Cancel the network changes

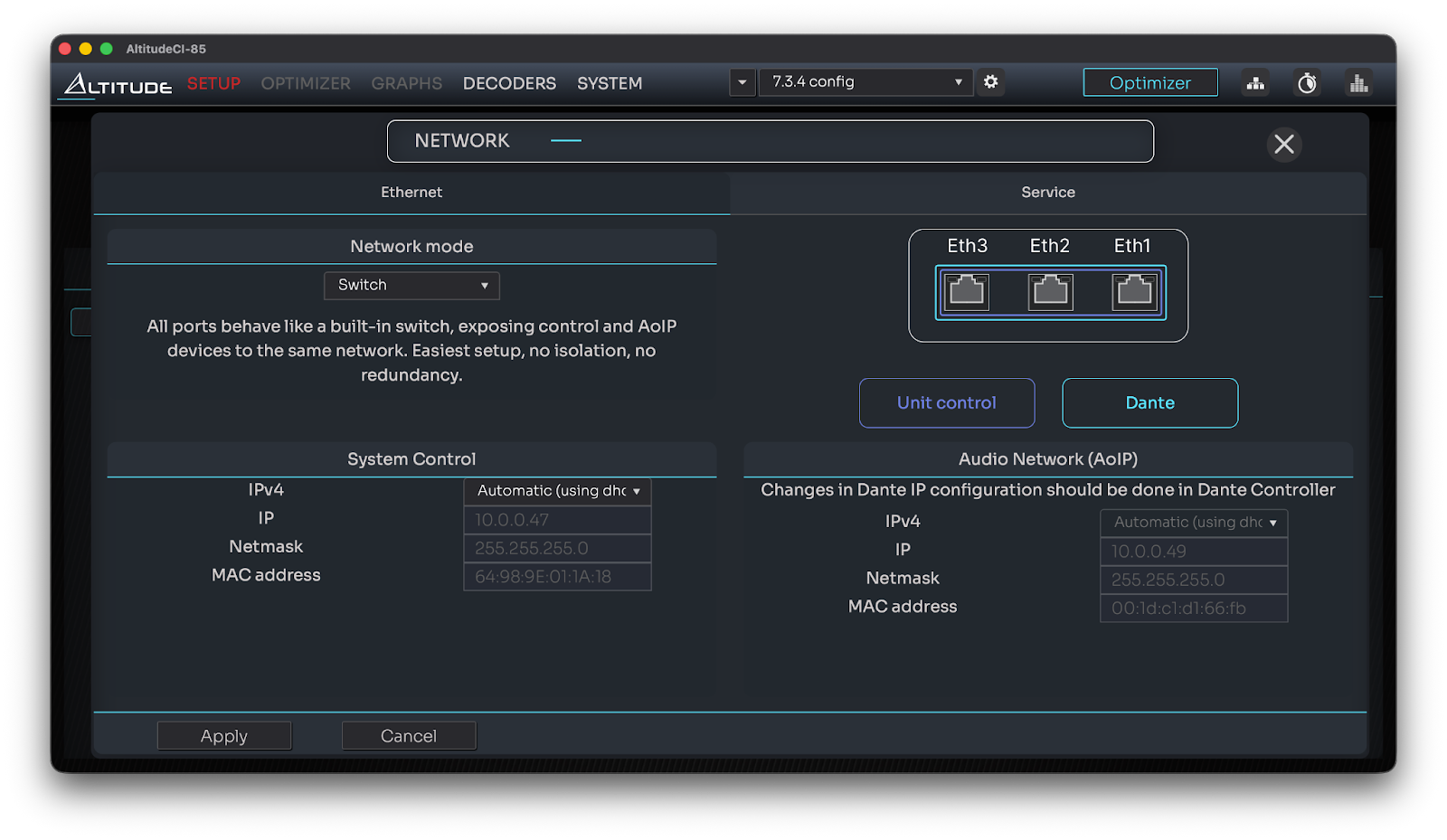409,736
